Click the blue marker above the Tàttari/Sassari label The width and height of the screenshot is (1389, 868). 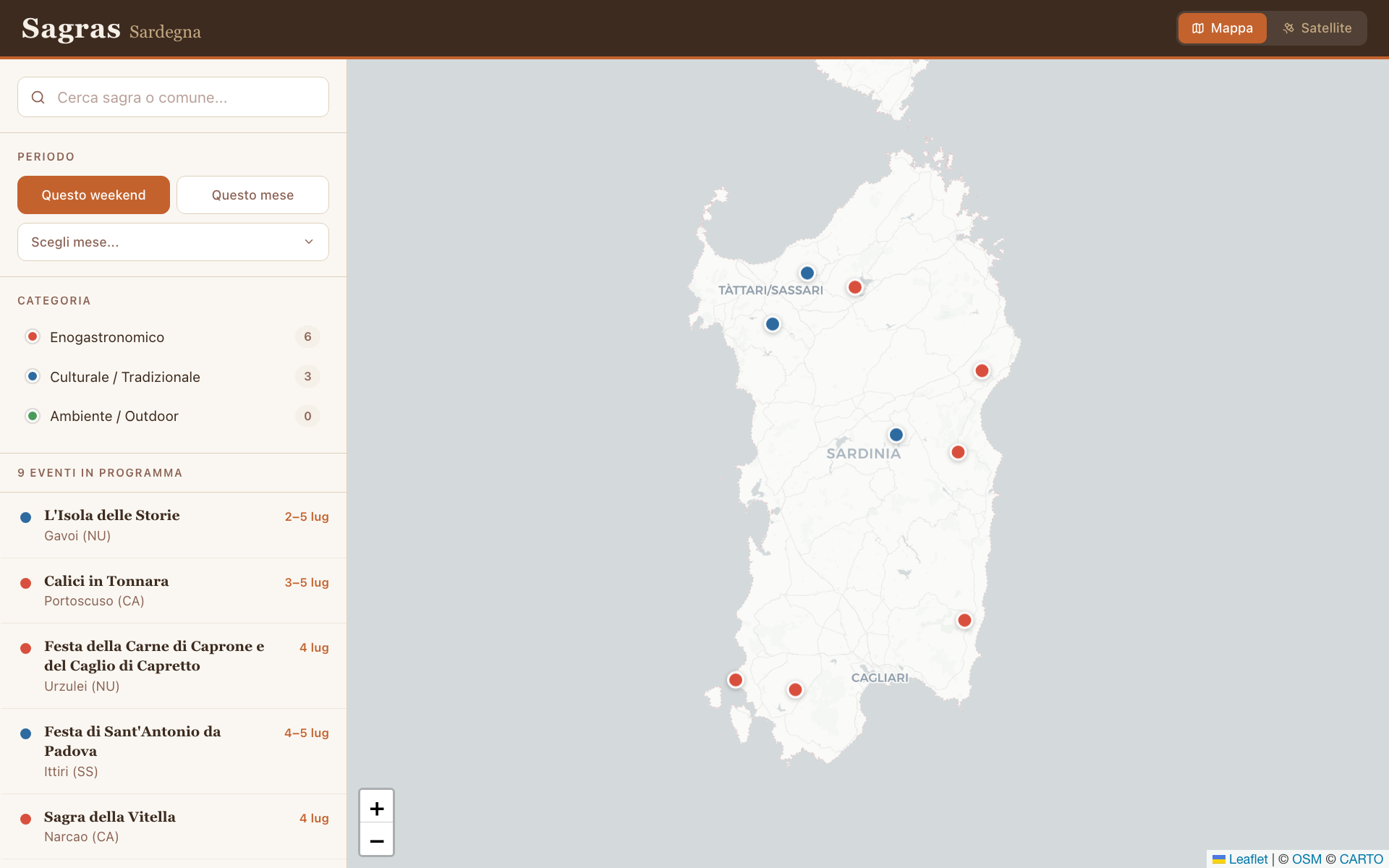tap(807, 273)
